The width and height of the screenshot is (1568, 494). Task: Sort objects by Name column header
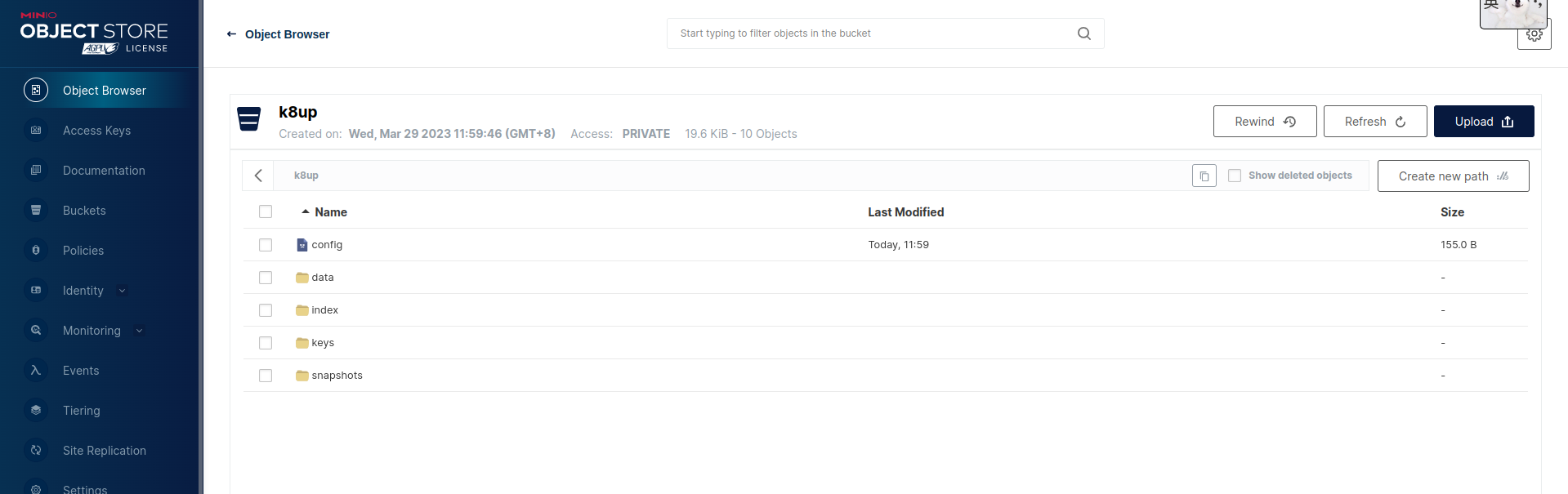pos(330,212)
